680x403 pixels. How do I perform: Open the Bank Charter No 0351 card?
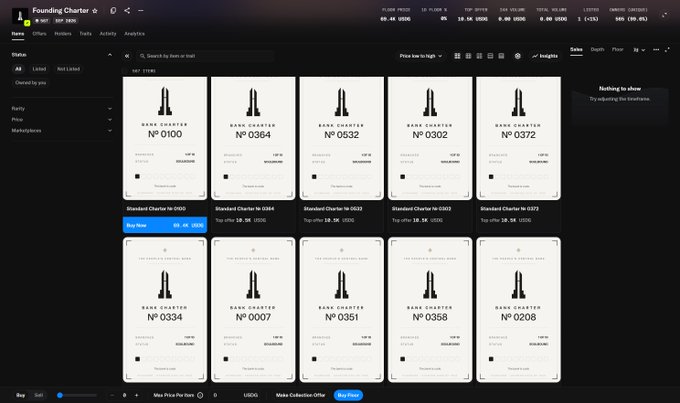click(x=342, y=310)
